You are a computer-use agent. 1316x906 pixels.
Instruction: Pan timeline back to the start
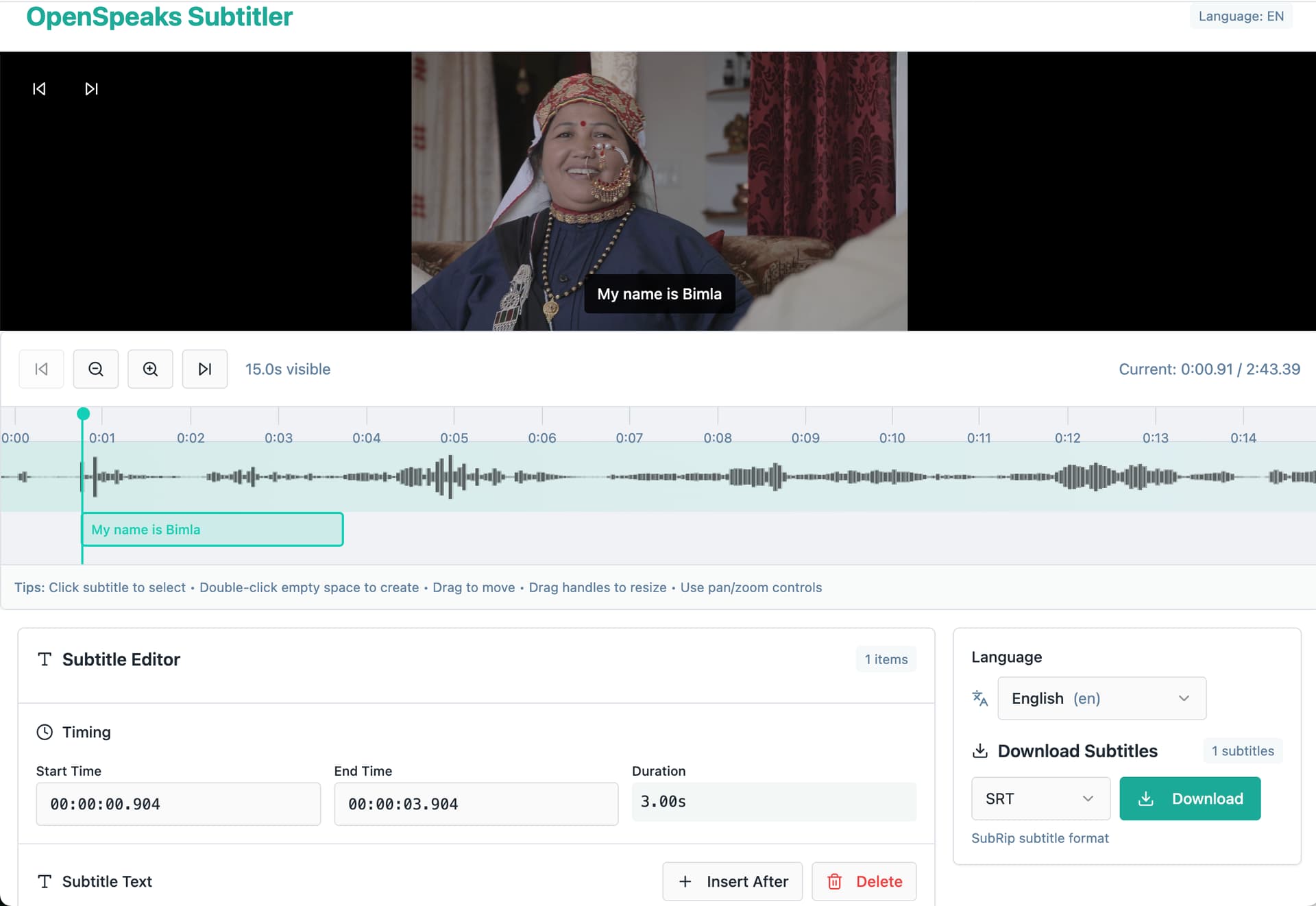tap(41, 369)
